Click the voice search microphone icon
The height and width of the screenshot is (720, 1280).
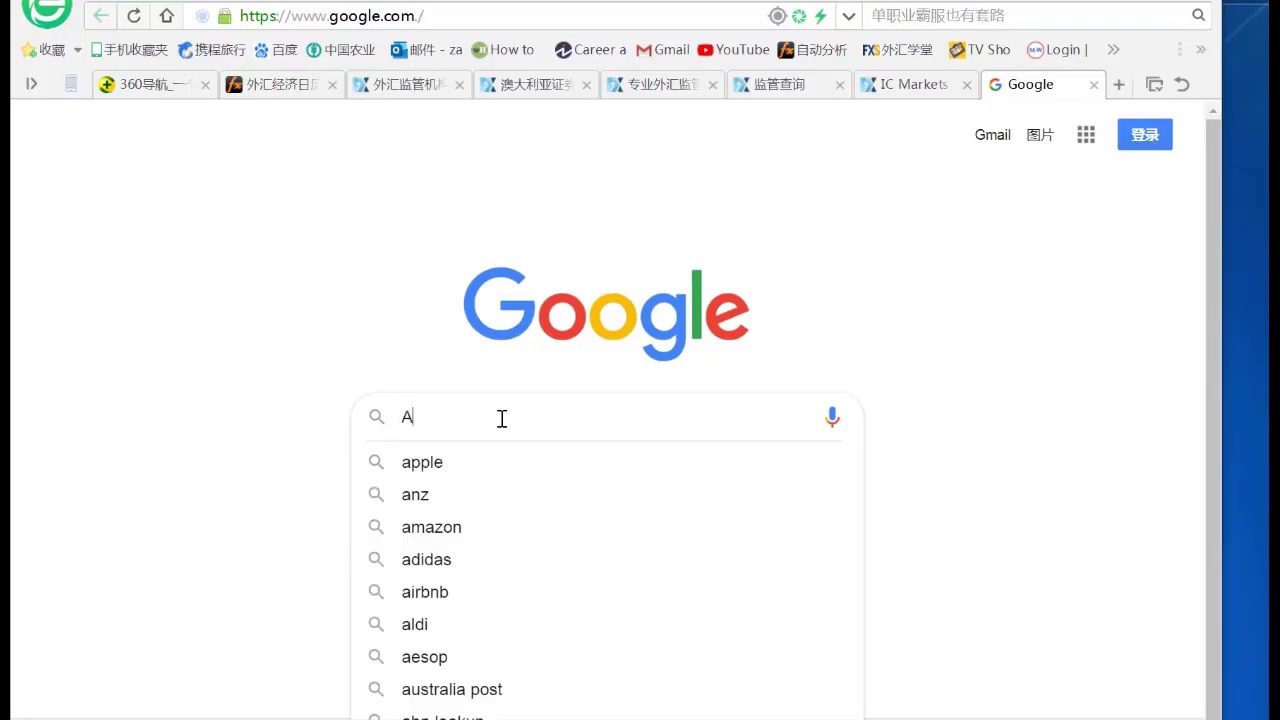(832, 417)
